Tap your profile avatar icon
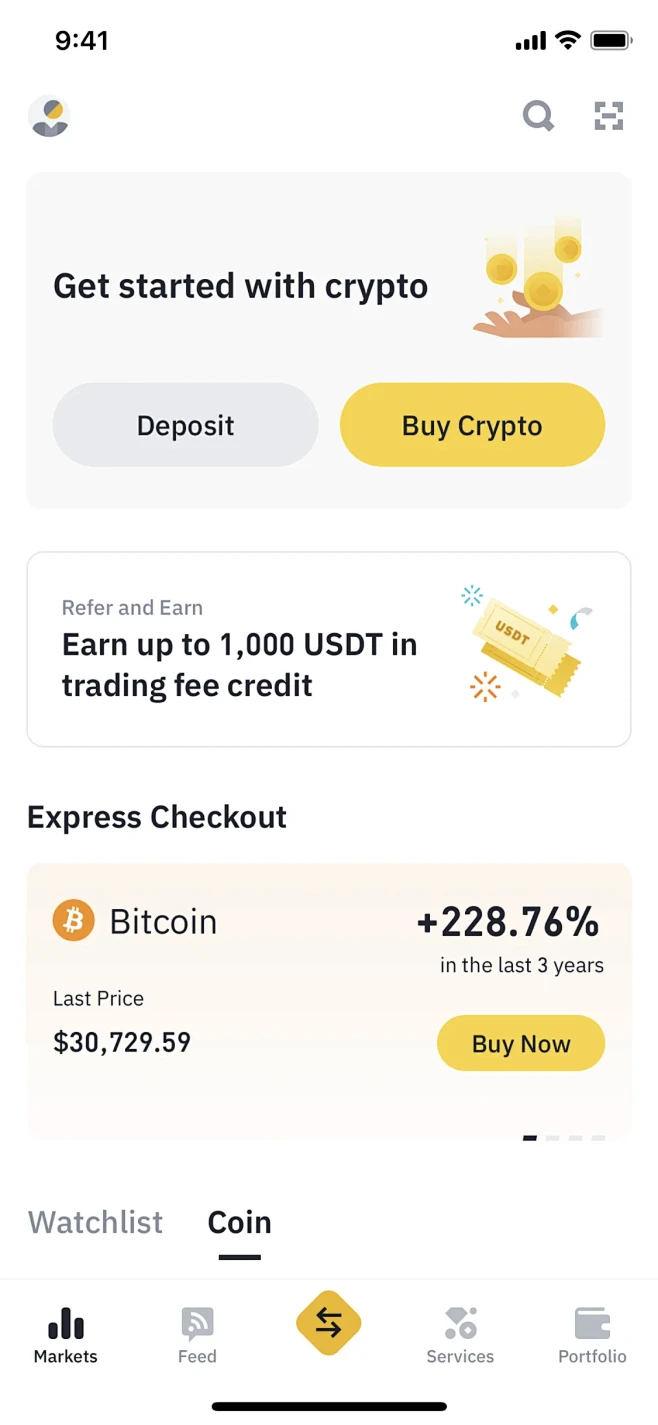Viewport: 658px width, 1425px height. [49, 116]
